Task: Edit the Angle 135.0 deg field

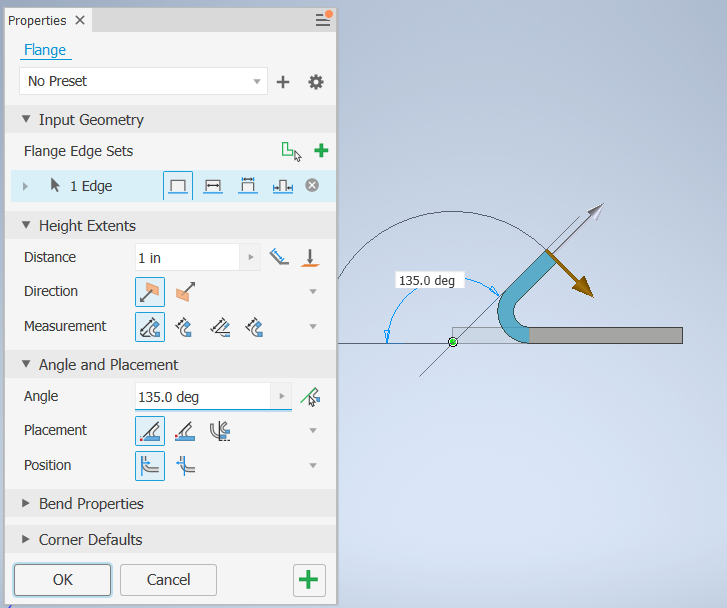Action: tap(202, 397)
